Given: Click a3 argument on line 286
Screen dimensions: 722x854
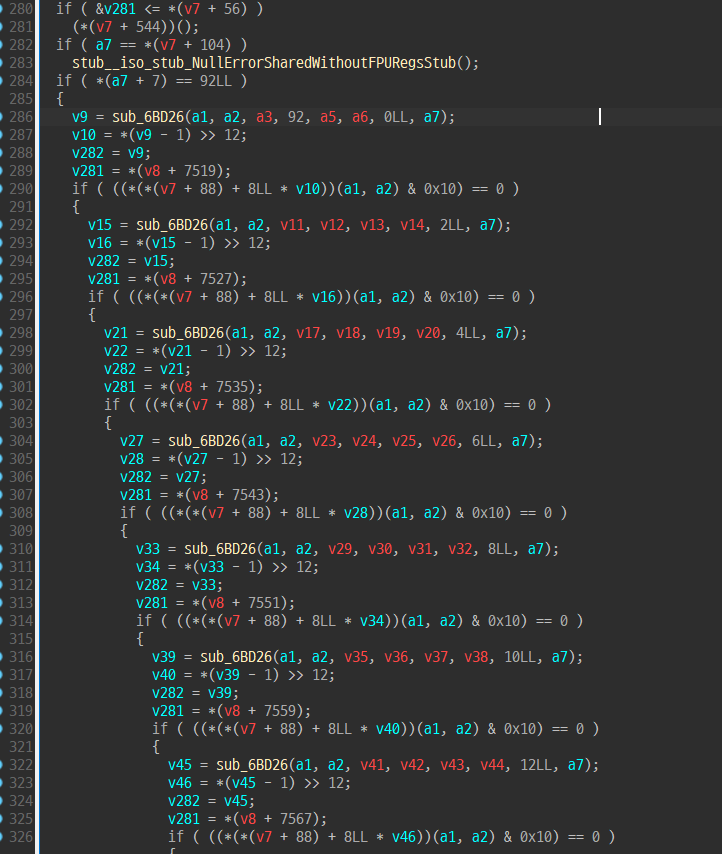Looking at the screenshot, I should pos(264,117).
